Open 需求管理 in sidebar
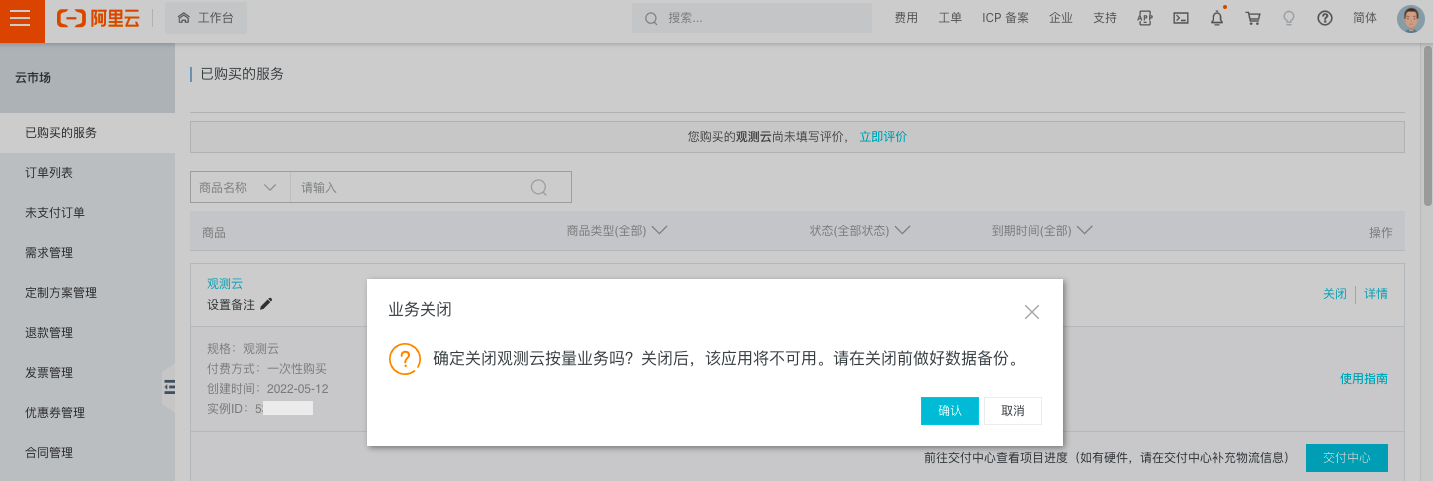 (87, 252)
